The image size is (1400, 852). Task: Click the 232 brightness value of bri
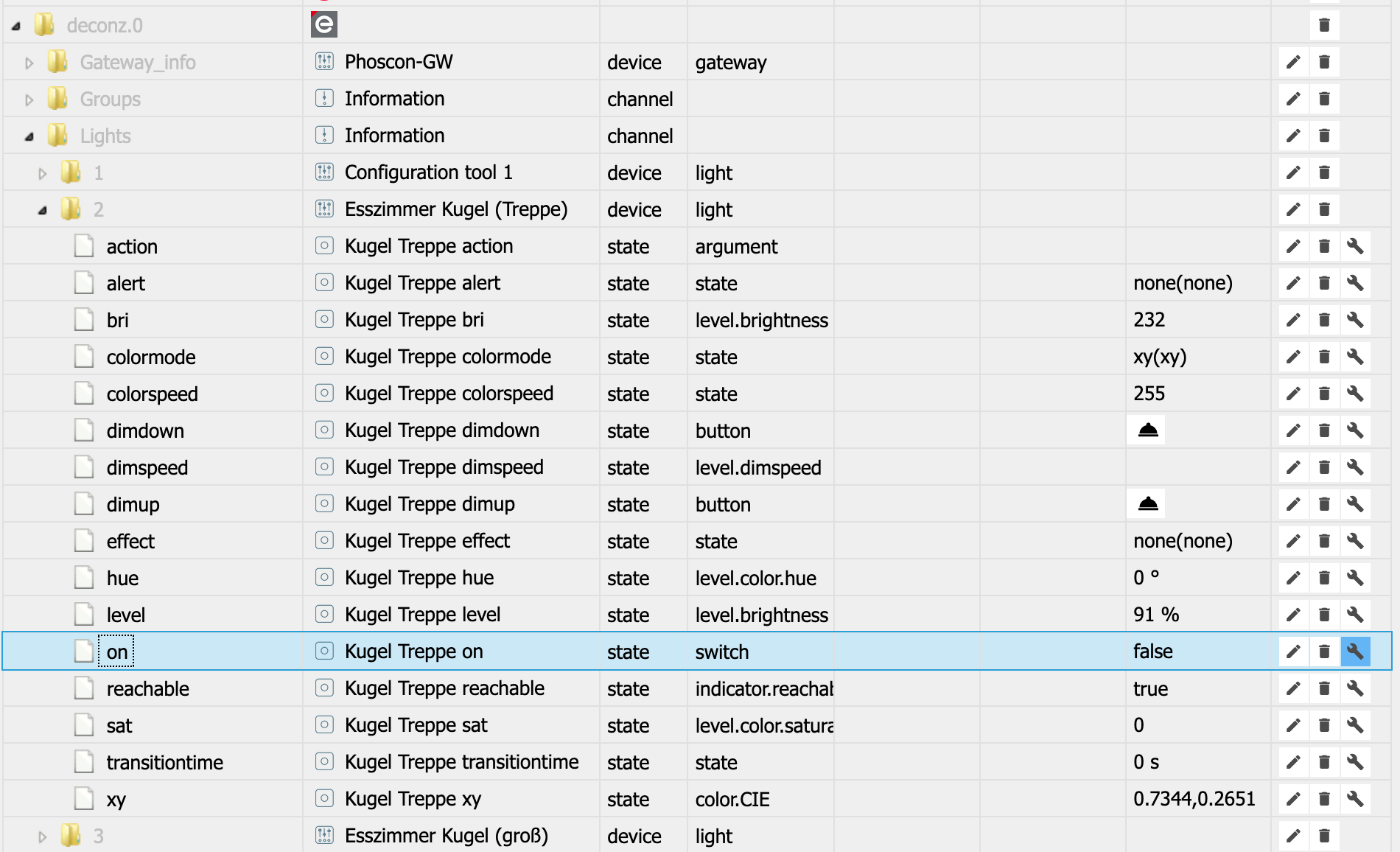[x=1149, y=320]
